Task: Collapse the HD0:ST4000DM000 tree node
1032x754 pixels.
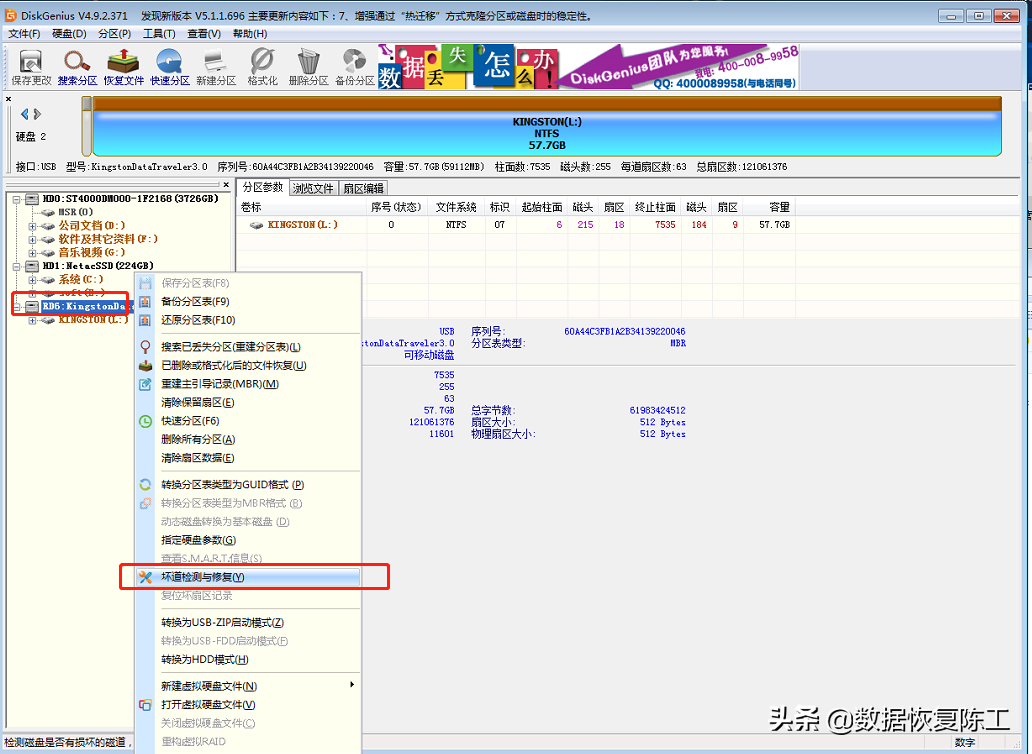Action: (x=16, y=199)
